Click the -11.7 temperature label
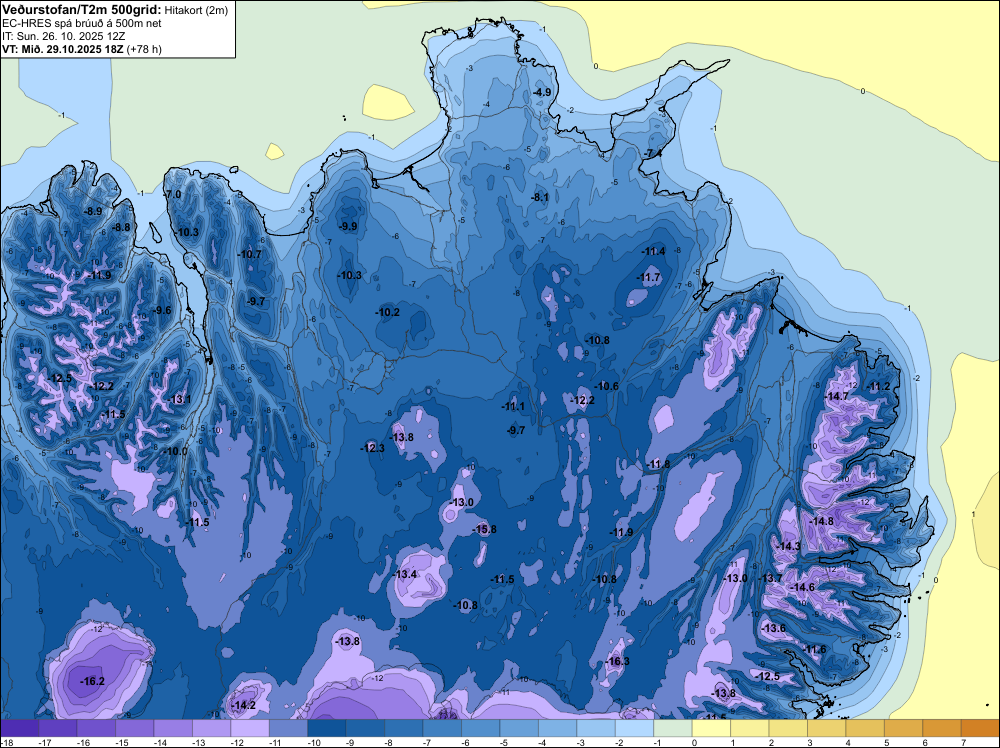Viewport: 1000px width, 748px height. [649, 277]
